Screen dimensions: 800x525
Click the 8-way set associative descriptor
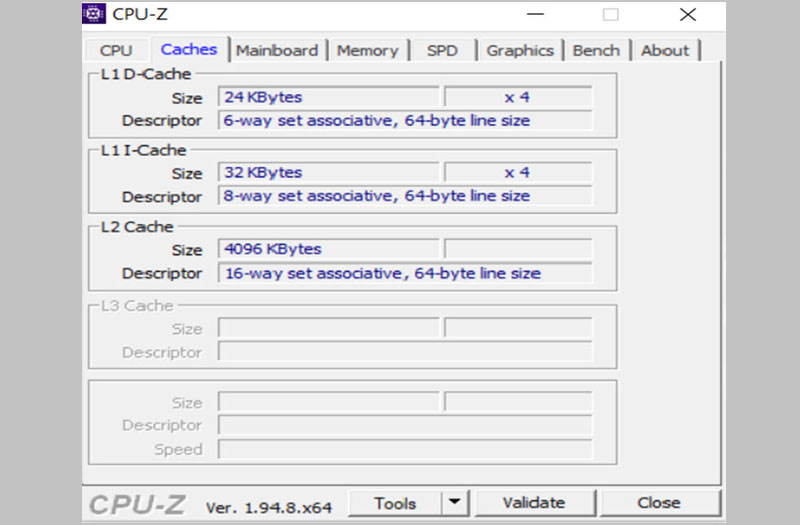pyautogui.click(x=405, y=196)
